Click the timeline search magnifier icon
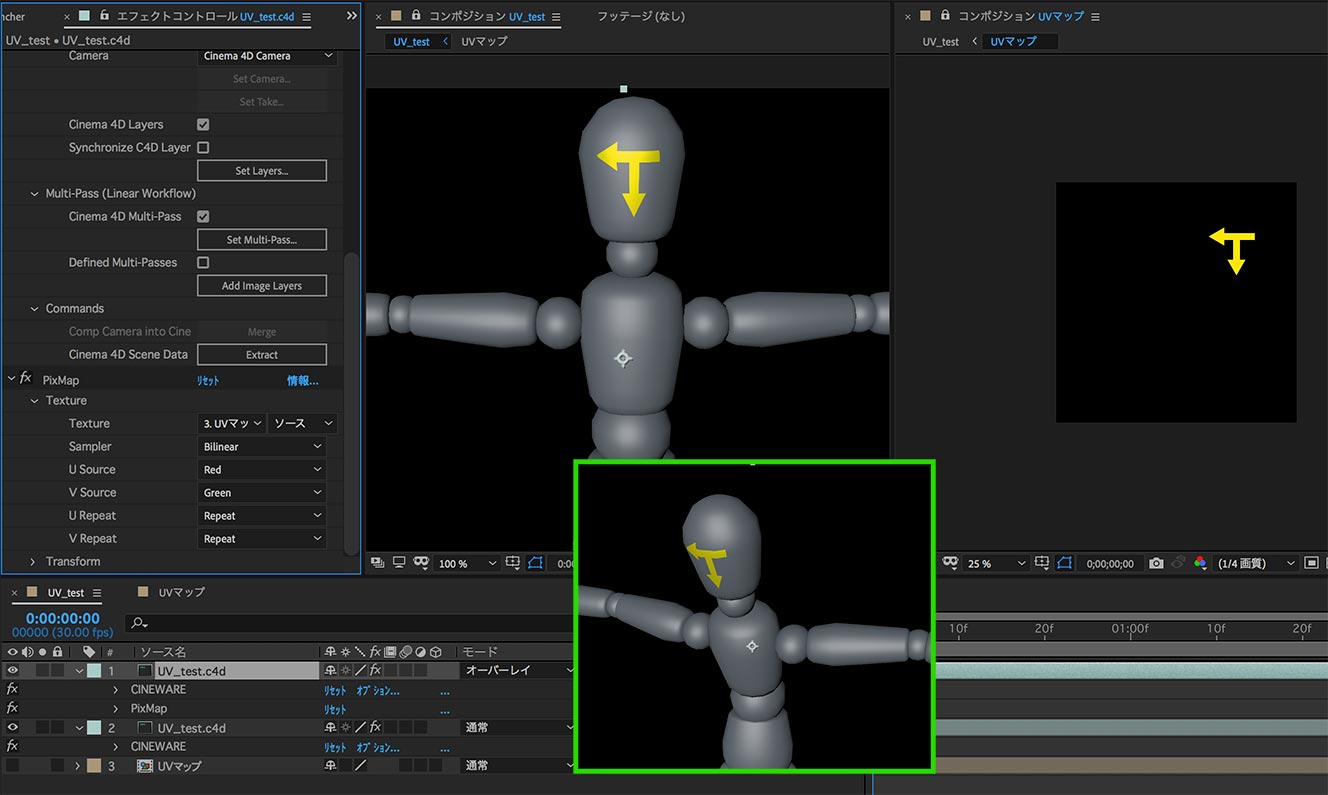This screenshot has height=795, width=1328. [x=139, y=623]
